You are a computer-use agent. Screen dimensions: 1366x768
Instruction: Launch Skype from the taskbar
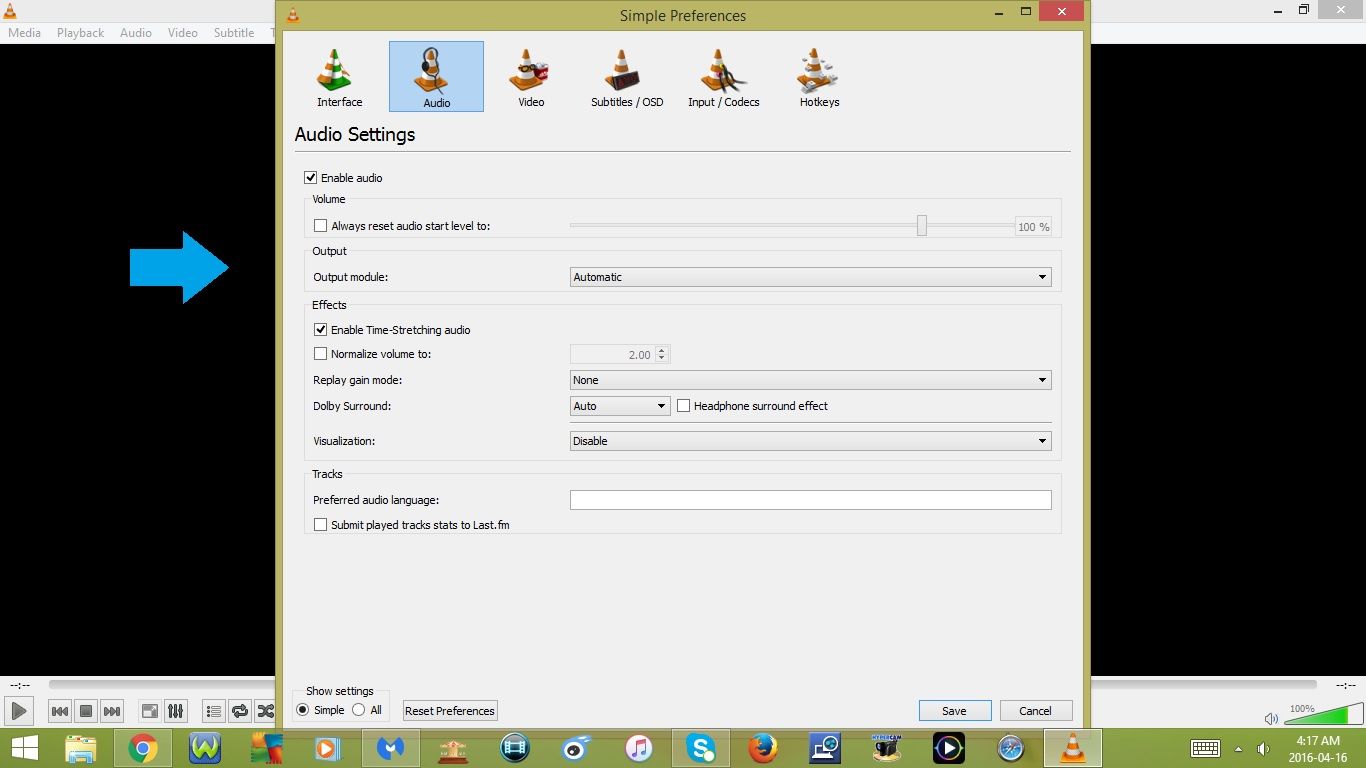click(x=701, y=747)
